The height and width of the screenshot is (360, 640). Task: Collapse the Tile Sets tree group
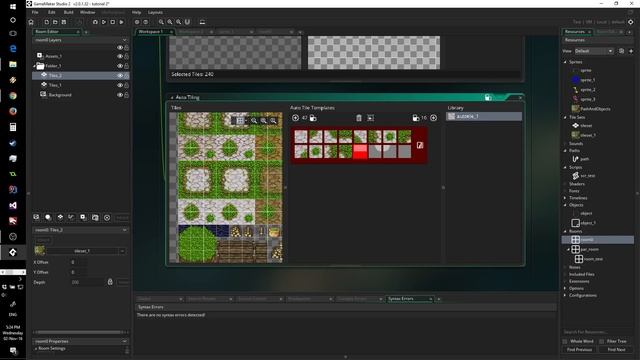[565, 117]
